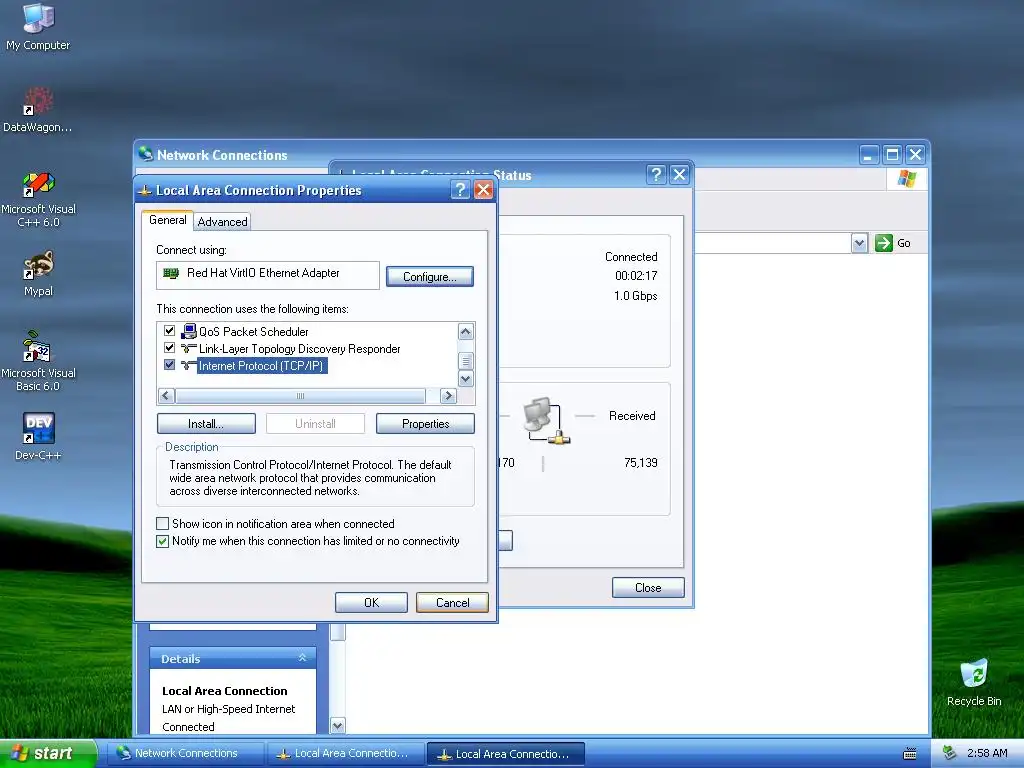Toggle the Internet Protocol (TCP/IP) checkbox
Image resolution: width=1024 pixels, height=768 pixels.
(169, 364)
